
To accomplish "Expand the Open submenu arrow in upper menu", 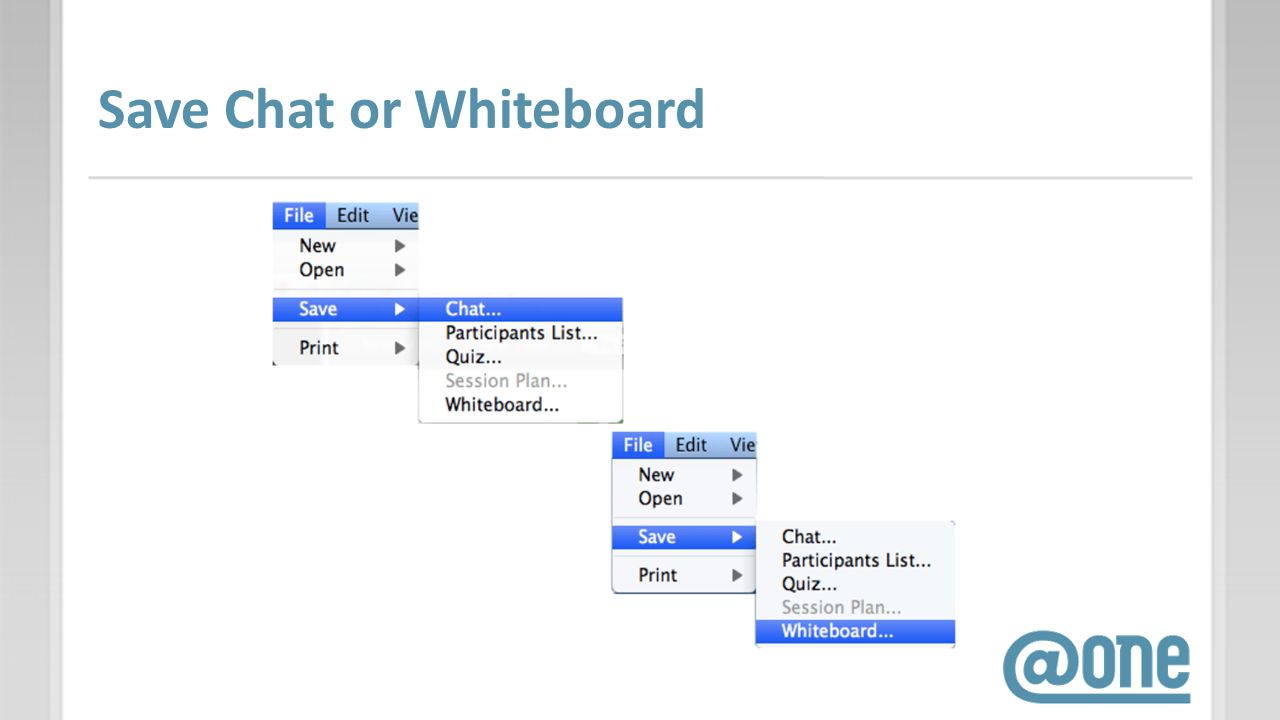I will [400, 270].
